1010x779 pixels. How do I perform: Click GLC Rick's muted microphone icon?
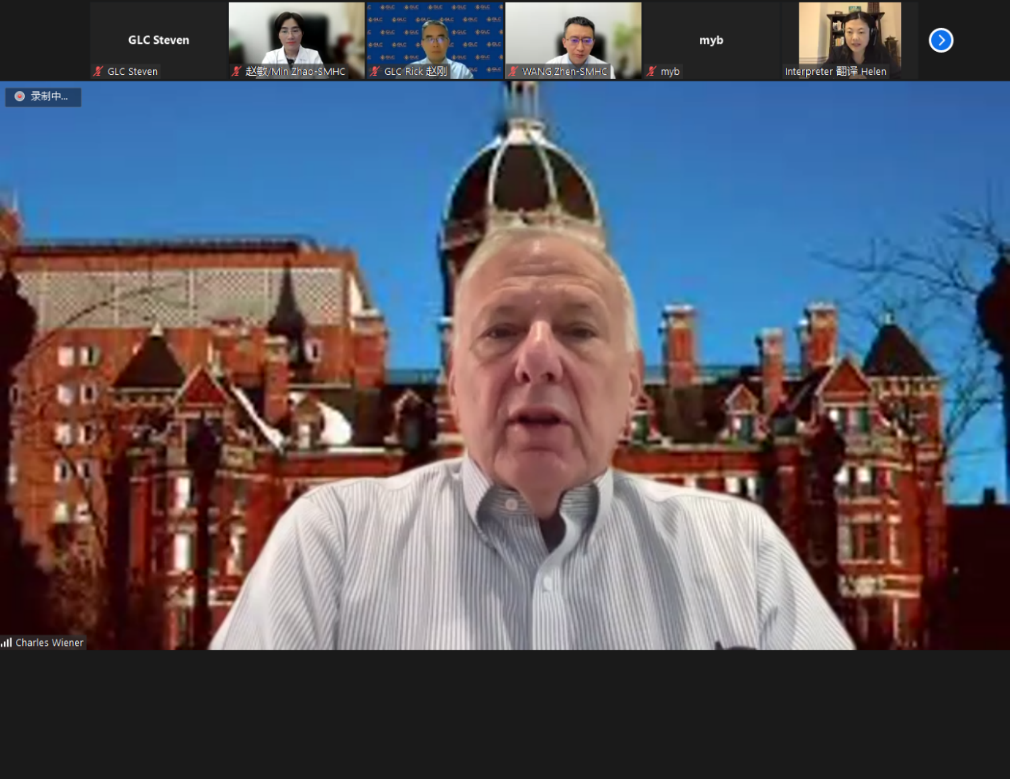[x=375, y=72]
